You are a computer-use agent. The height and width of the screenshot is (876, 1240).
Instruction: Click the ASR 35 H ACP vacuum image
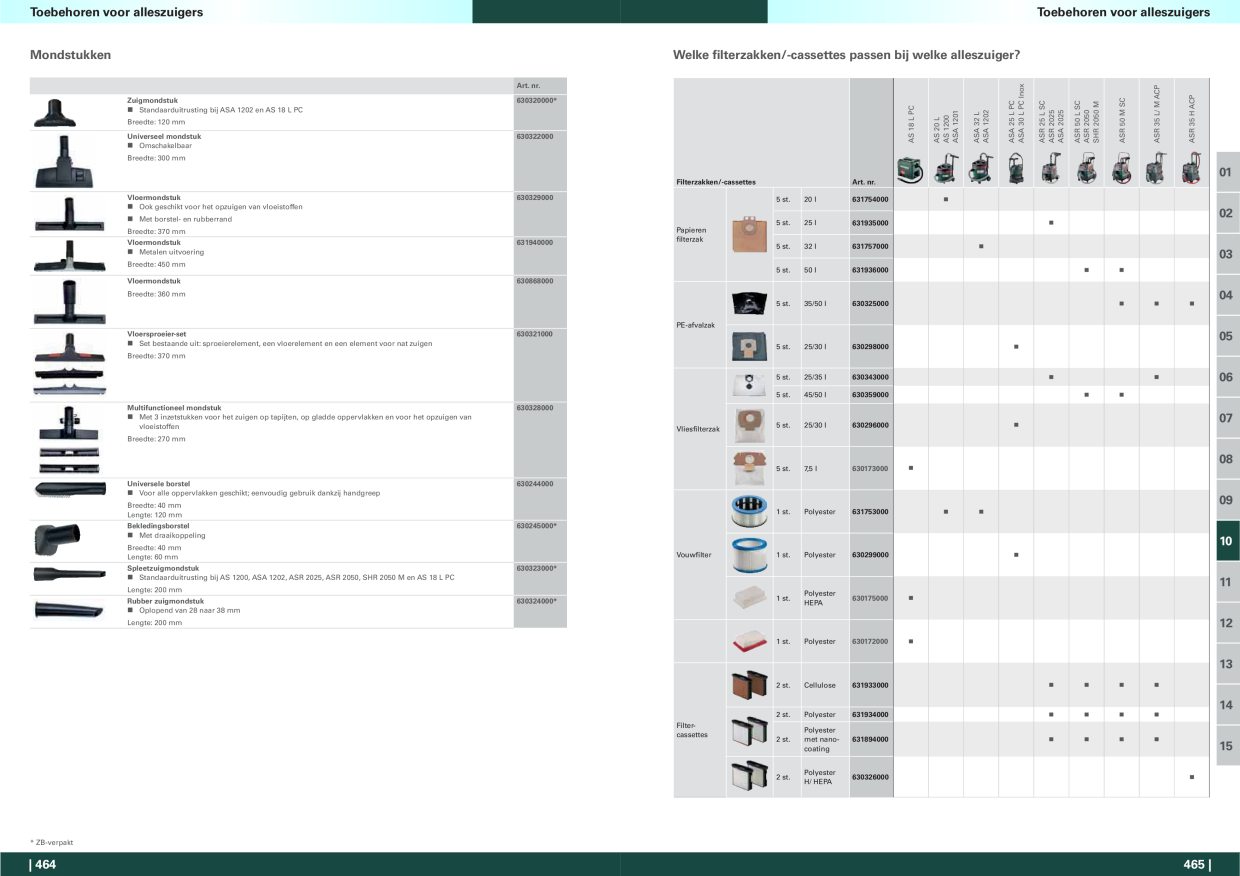click(x=1191, y=169)
